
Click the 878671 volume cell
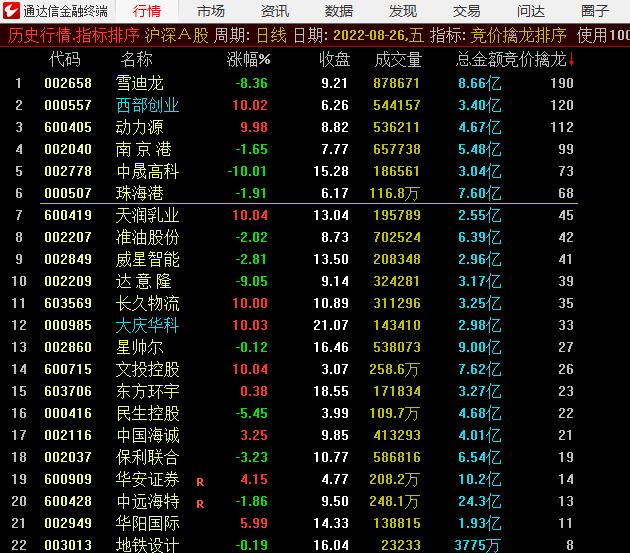click(397, 83)
